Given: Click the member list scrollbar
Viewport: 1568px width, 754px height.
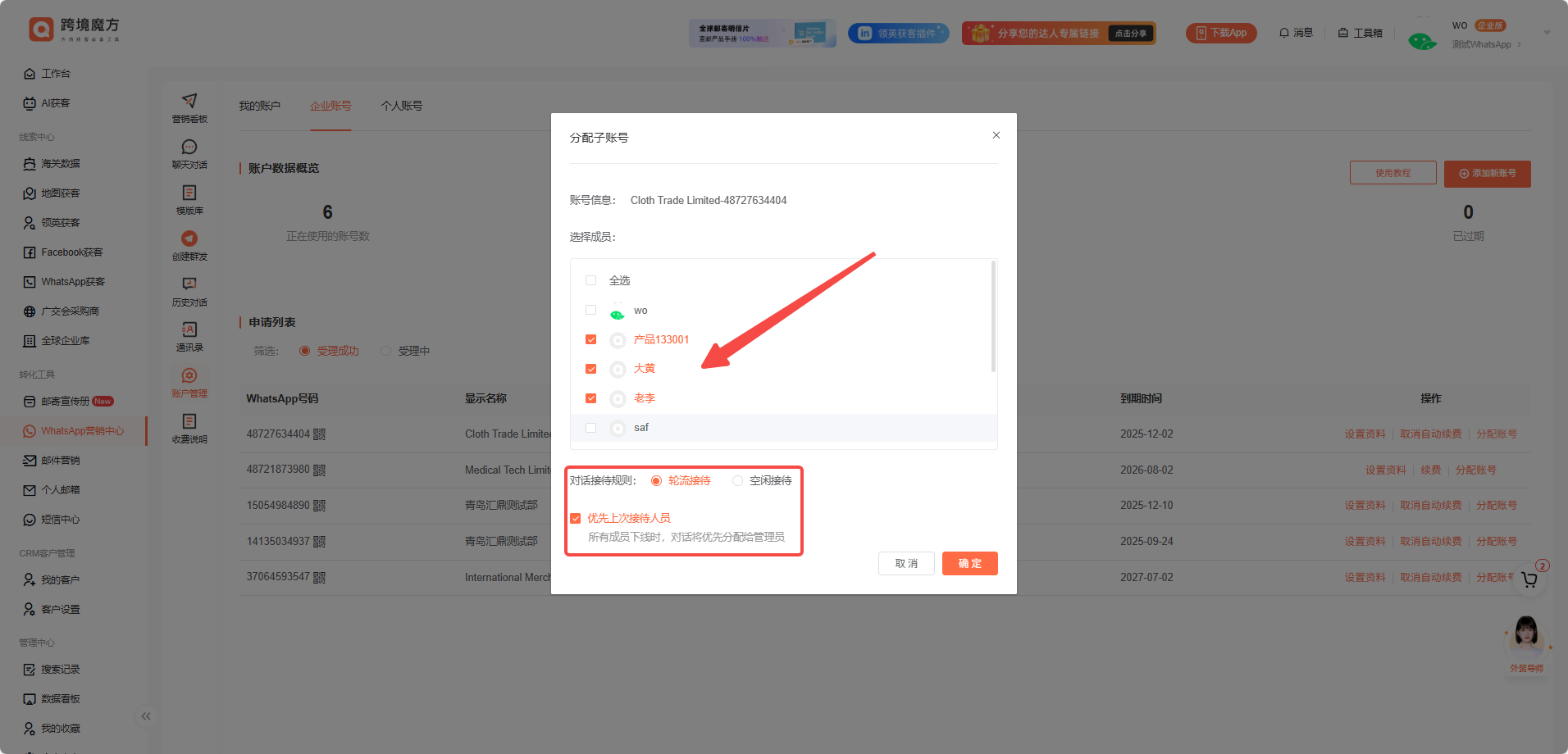Looking at the screenshot, I should click(993, 316).
